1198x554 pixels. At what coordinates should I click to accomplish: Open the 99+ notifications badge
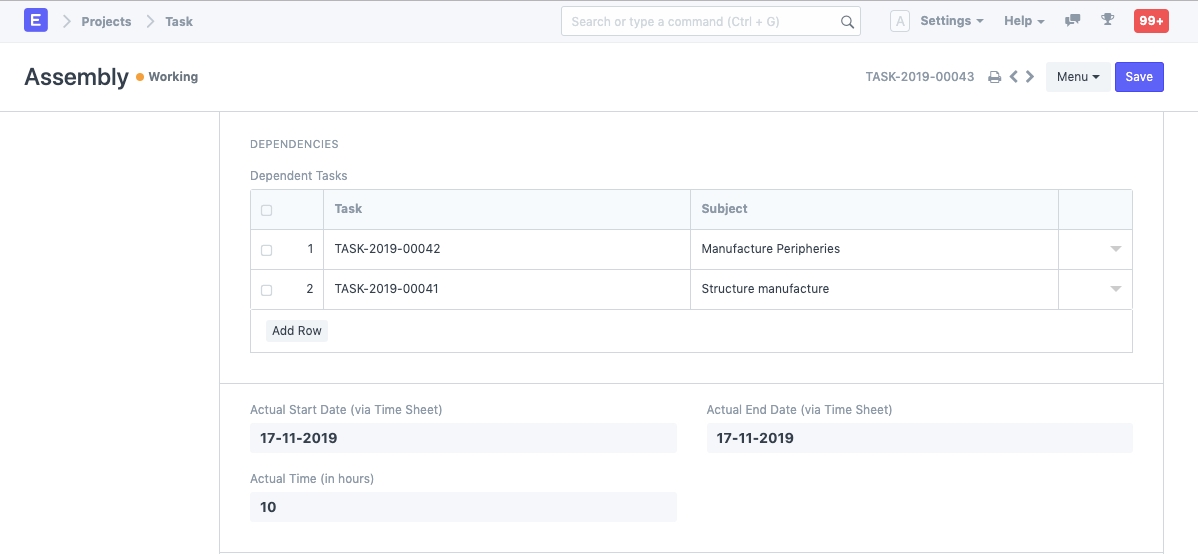pos(1151,21)
